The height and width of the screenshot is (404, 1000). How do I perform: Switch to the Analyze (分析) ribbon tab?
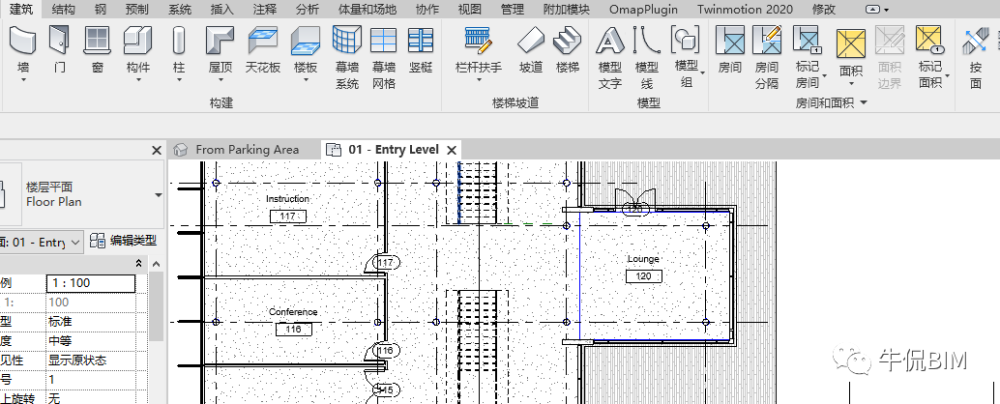tap(307, 9)
